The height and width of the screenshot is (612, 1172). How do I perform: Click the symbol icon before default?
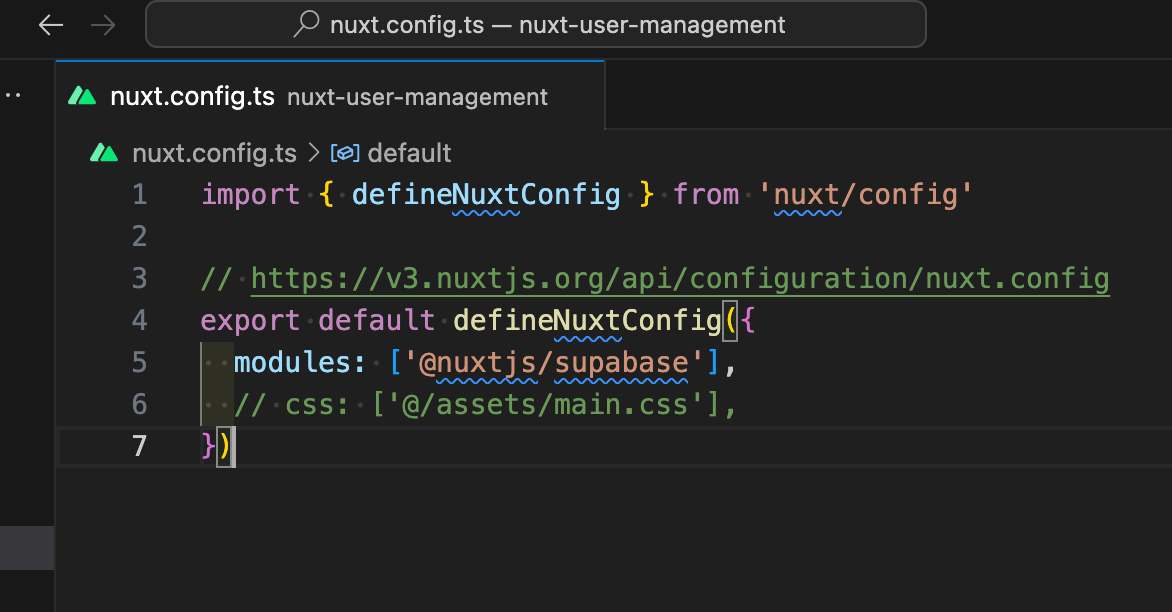[345, 153]
